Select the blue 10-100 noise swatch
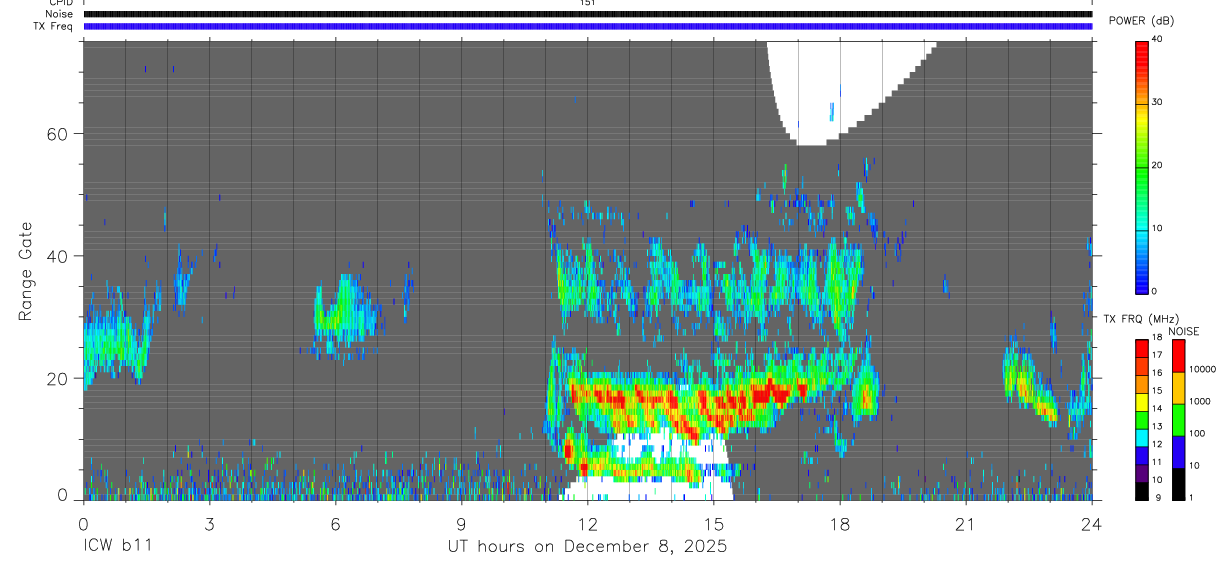This screenshot has width=1228, height=567. (1178, 452)
